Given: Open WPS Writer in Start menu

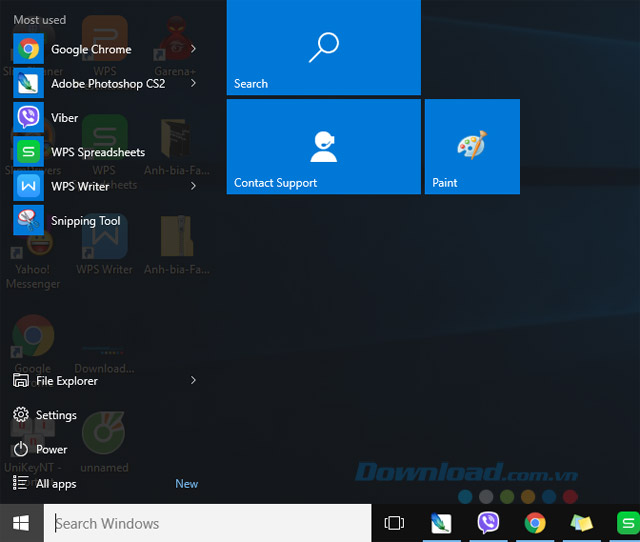Looking at the screenshot, I should [x=80, y=186].
